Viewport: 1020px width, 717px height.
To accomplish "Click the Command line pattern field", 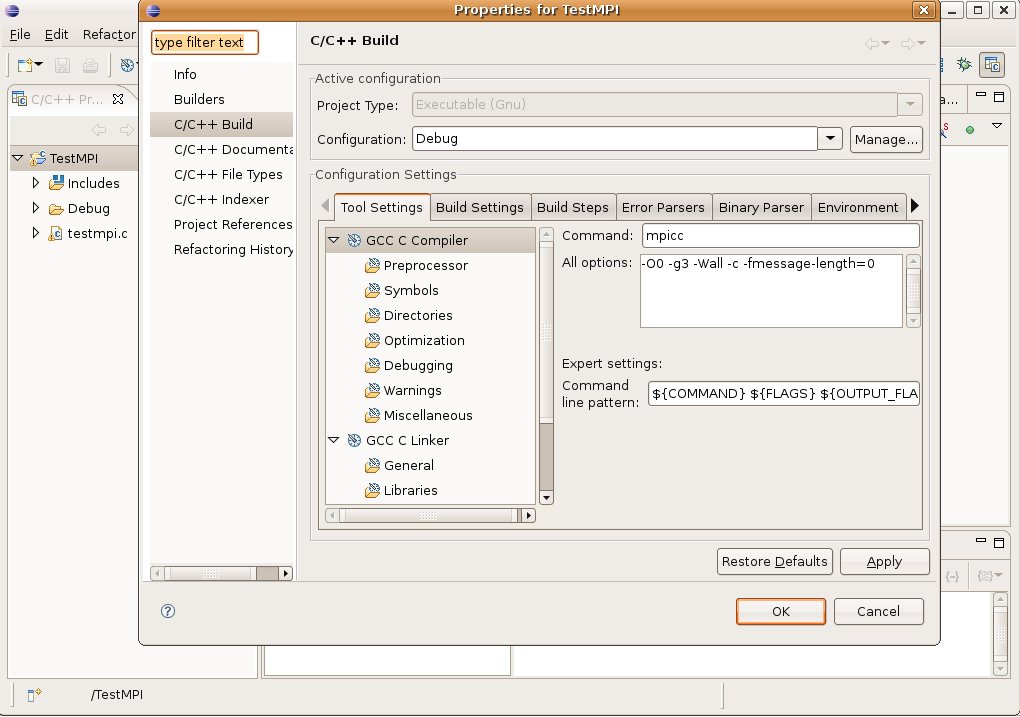I will click(x=784, y=394).
